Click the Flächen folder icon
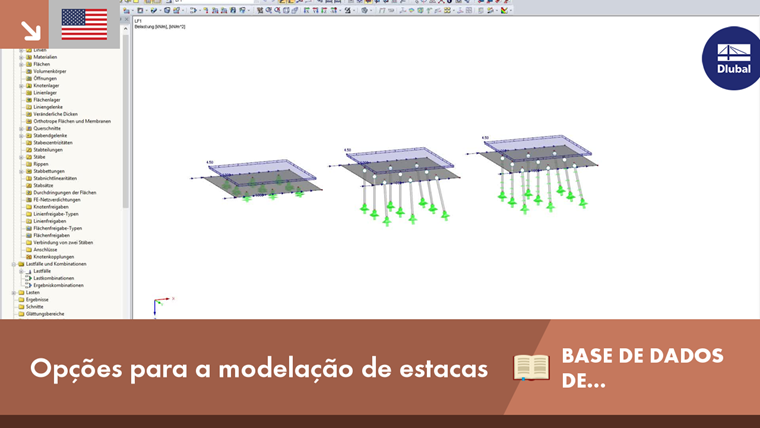760x428 pixels. pos(29,64)
